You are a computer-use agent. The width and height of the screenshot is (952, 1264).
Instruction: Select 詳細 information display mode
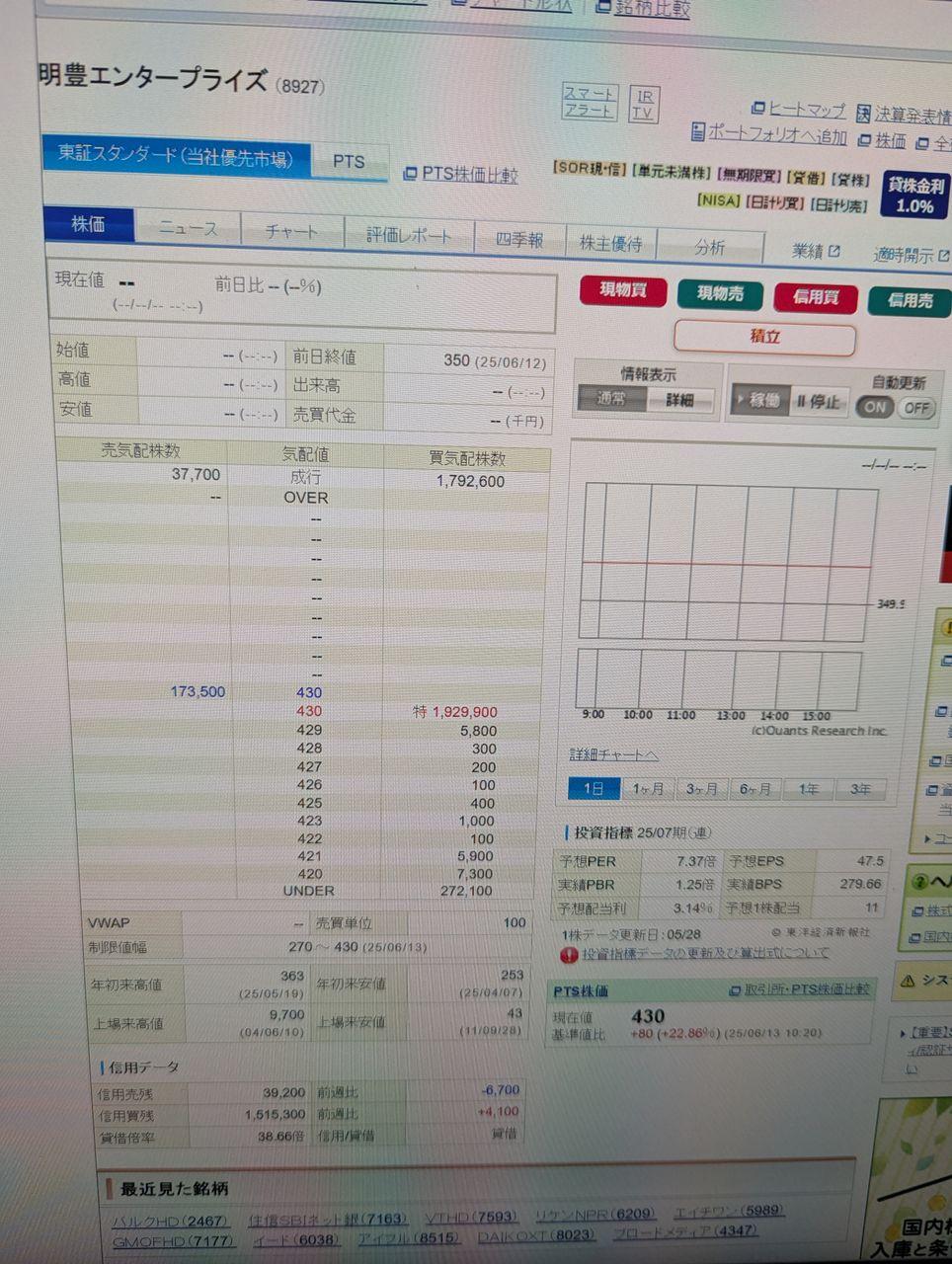pyautogui.click(x=679, y=400)
